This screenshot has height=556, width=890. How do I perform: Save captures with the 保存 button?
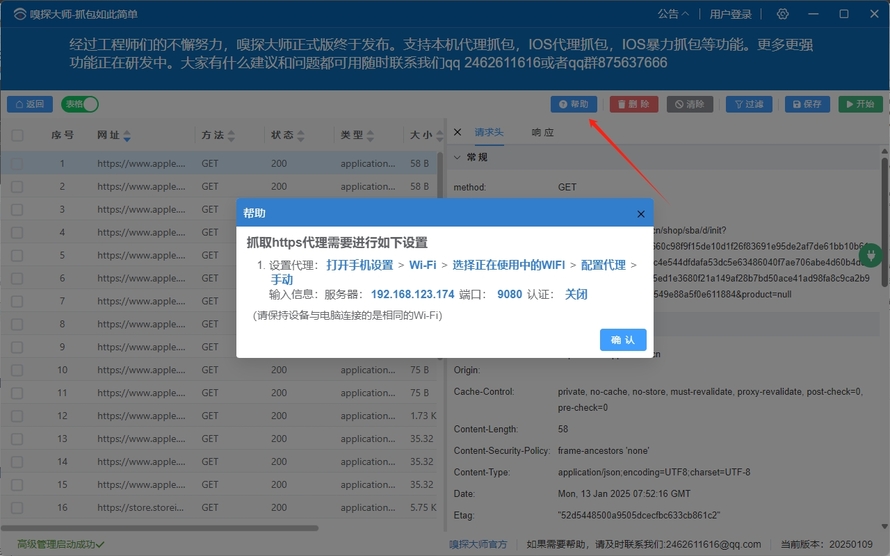(806, 104)
